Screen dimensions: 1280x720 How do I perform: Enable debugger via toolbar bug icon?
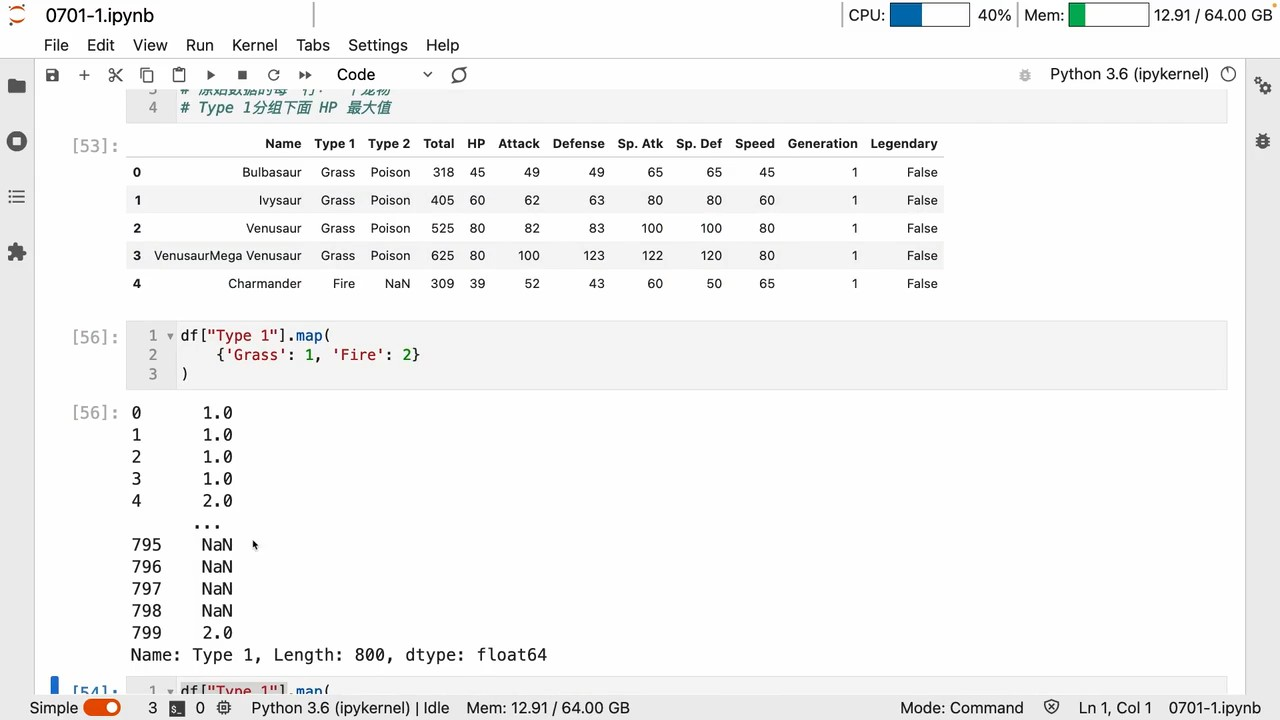(x=1024, y=75)
